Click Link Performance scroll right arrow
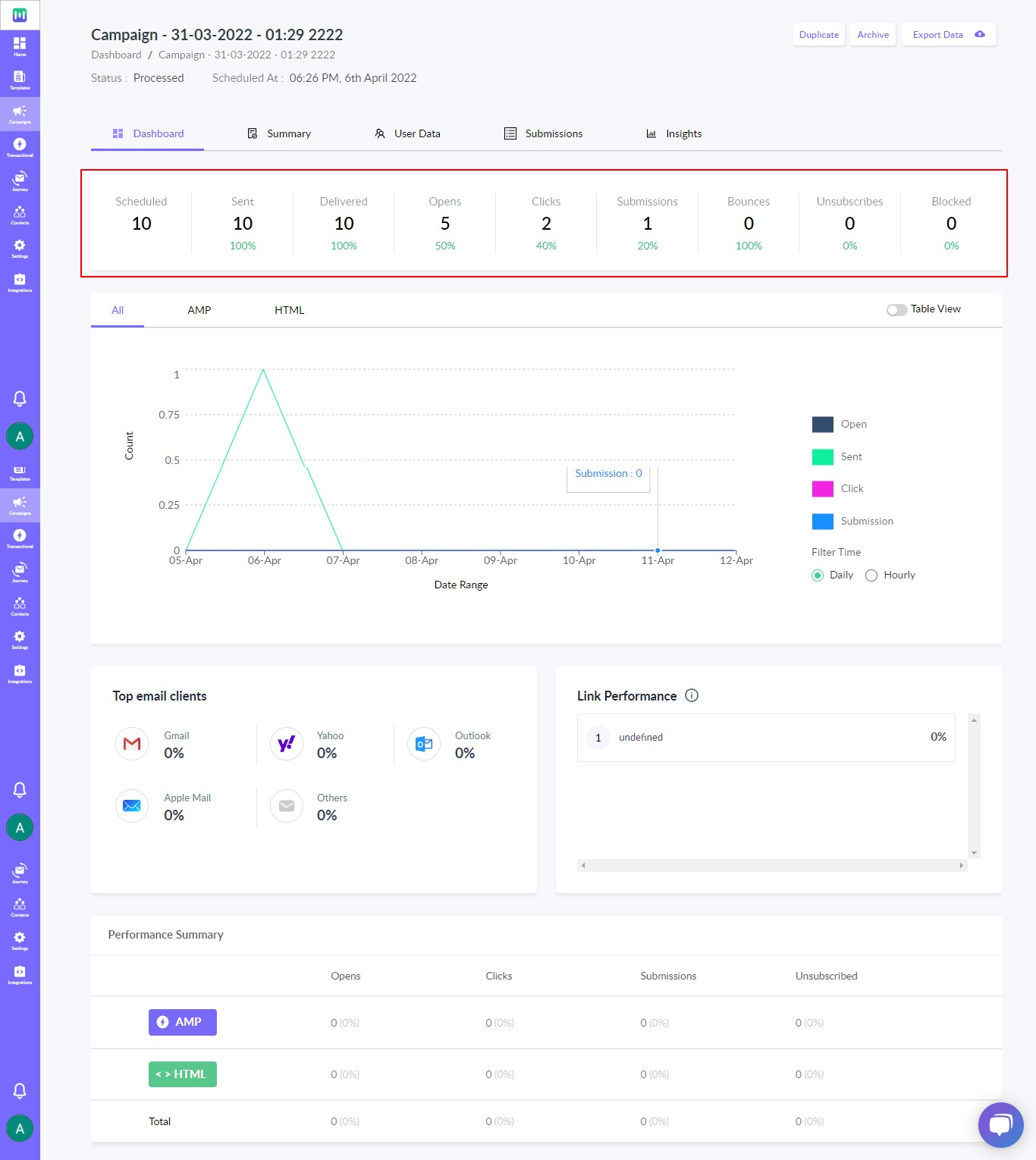The height and width of the screenshot is (1160, 1036). 962,865
